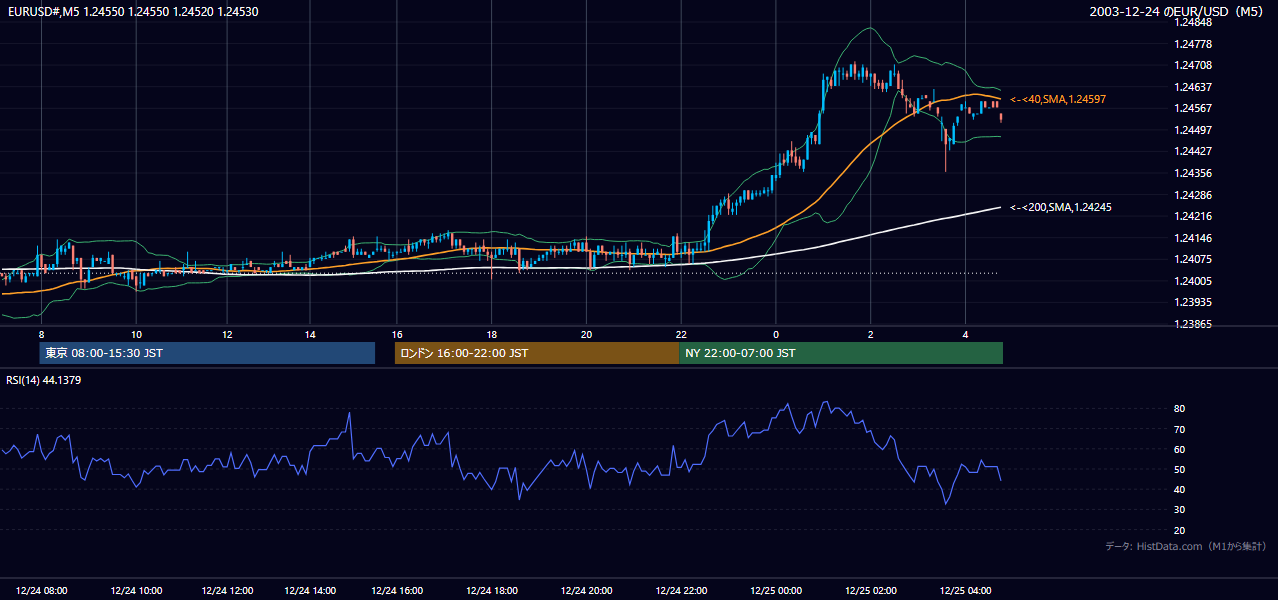Image resolution: width=1278 pixels, height=600 pixels.
Task: Click the 12/24 14:00 time label
Action: [x=310, y=590]
